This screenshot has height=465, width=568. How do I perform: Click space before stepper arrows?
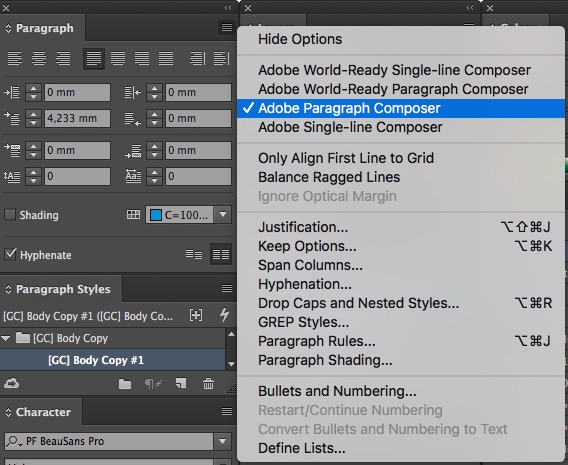point(33,150)
